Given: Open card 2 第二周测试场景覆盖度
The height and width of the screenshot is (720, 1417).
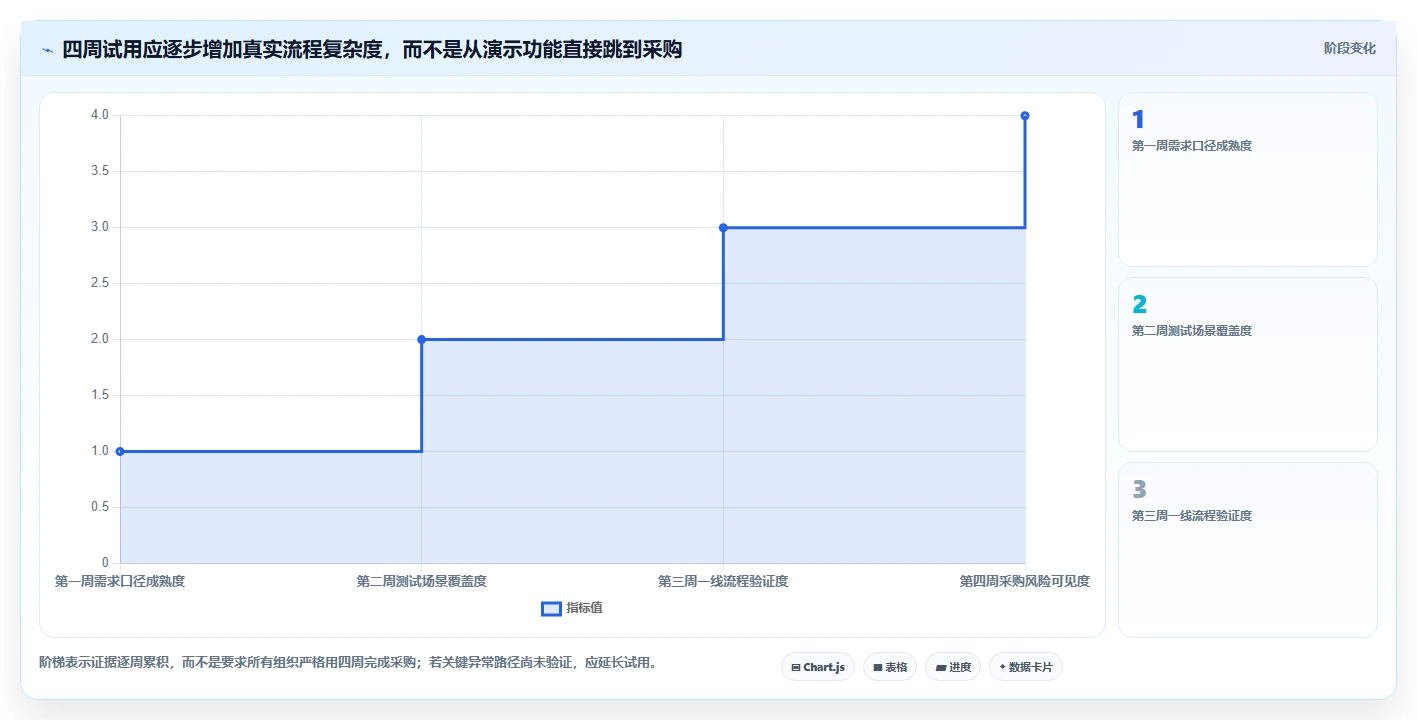Looking at the screenshot, I should (x=1247, y=365).
